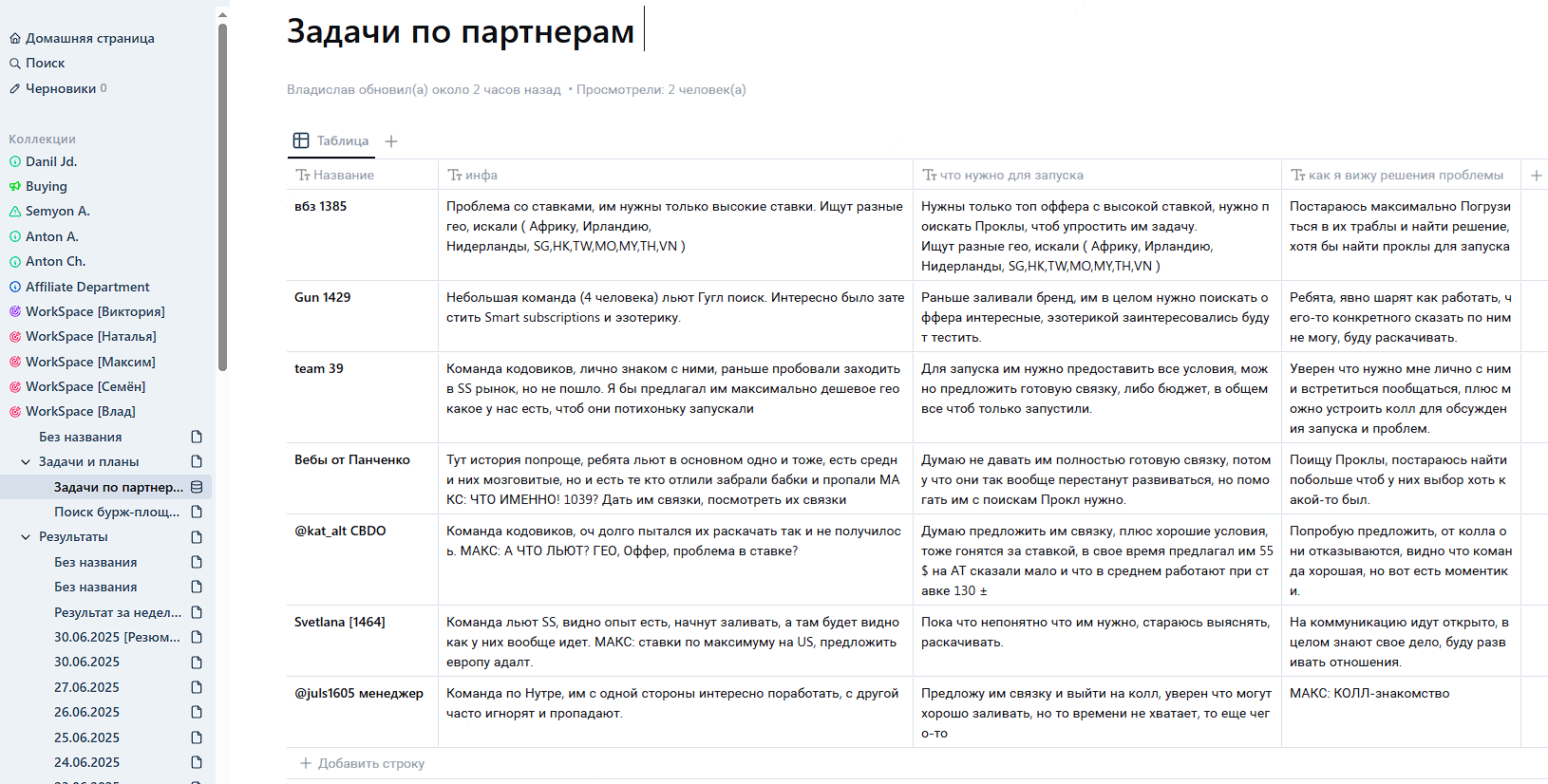Click Добавить строку to add a row

coord(362,763)
